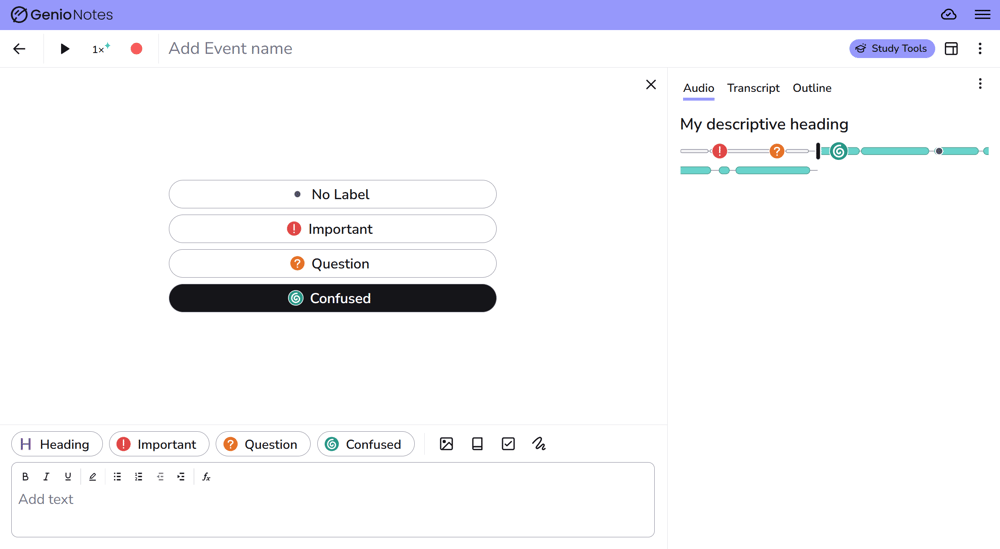This screenshot has width=1000, height=549.
Task: Click the Confused button above the editor
Action: point(365,444)
